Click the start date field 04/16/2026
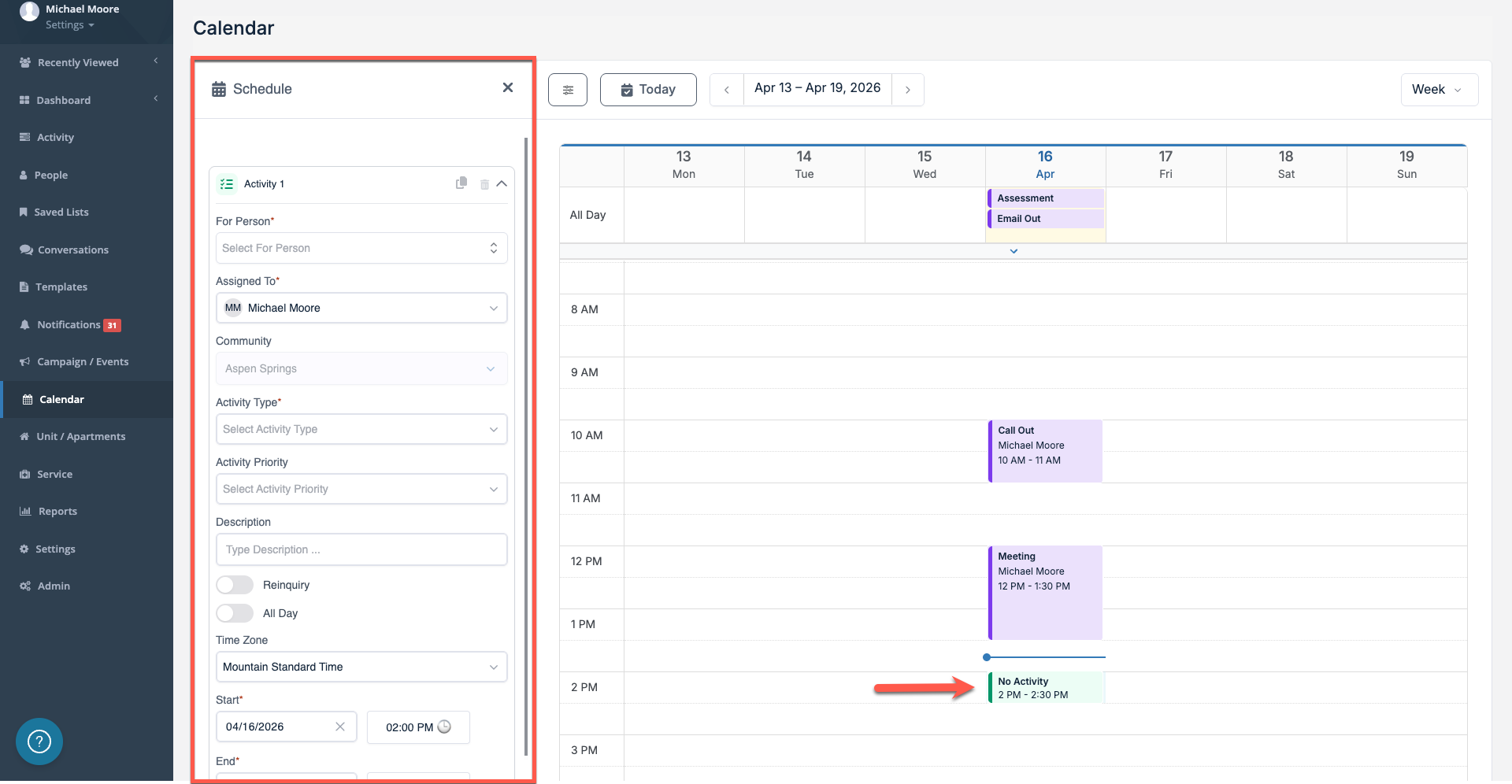This screenshot has height=784, width=1512. (287, 727)
